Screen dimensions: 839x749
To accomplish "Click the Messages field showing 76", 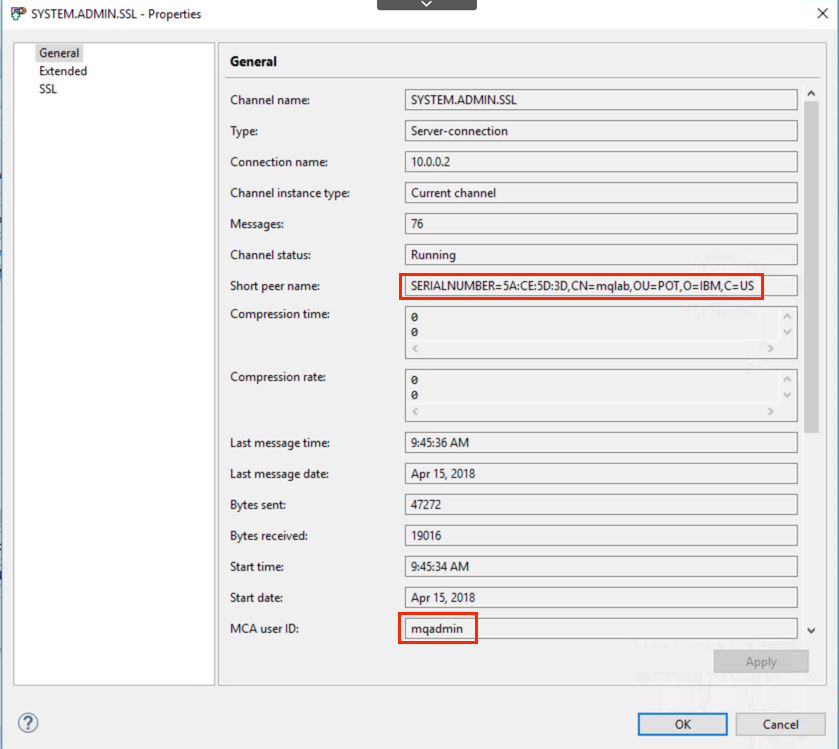I will pyautogui.click(x=601, y=224).
